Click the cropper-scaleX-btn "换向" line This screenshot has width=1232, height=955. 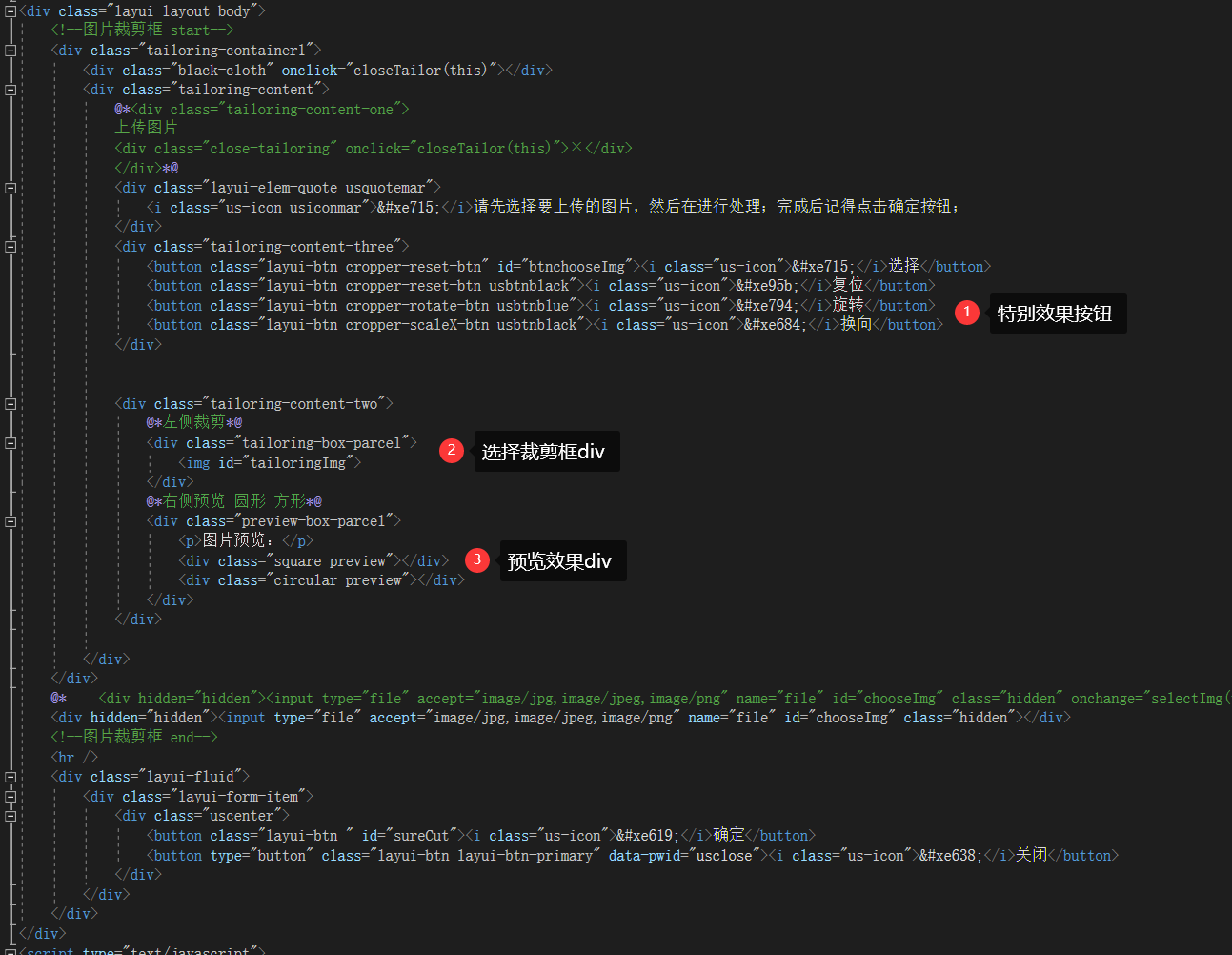[545, 325]
